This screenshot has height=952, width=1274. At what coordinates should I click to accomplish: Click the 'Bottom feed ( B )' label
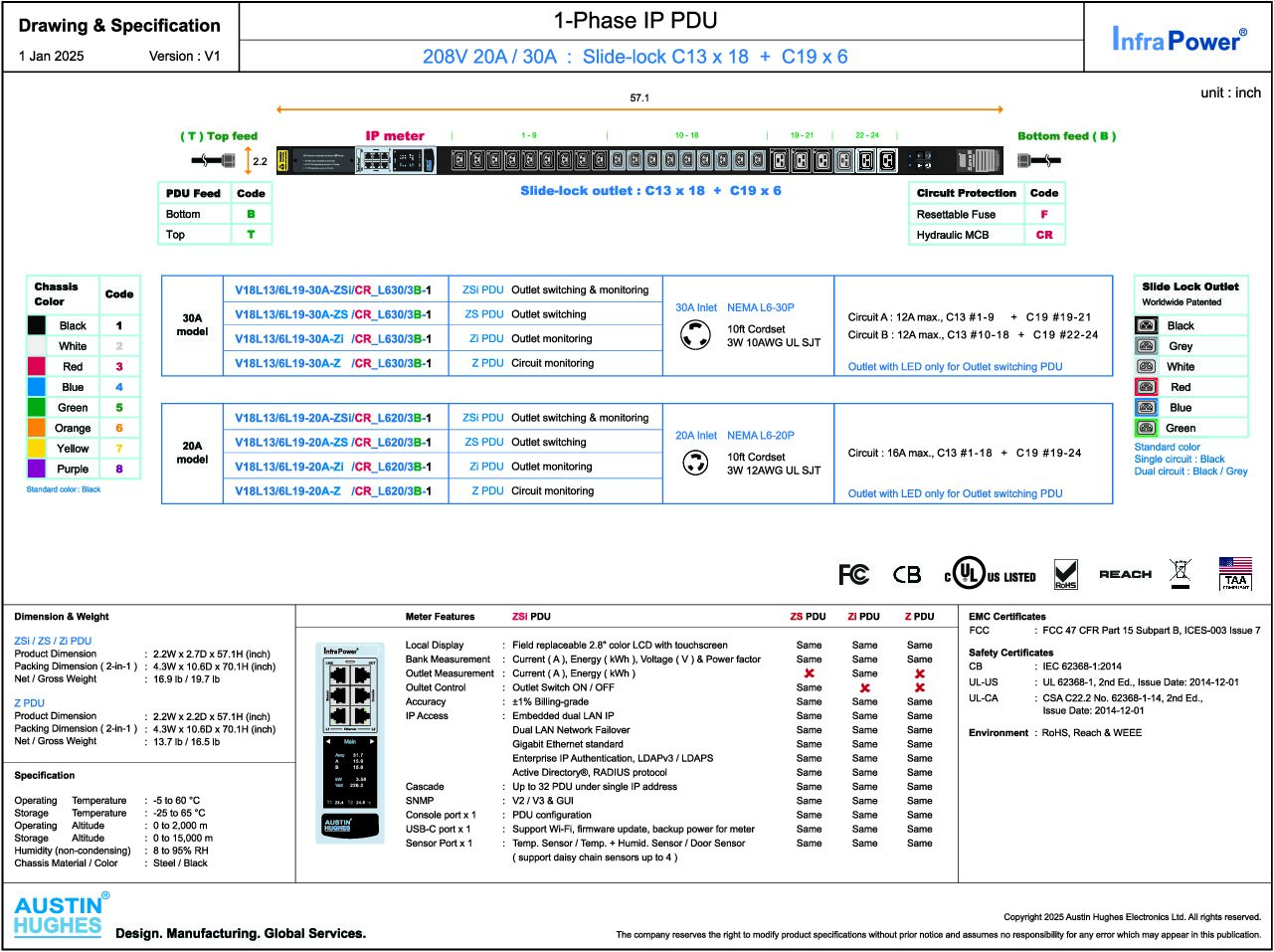point(1066,136)
